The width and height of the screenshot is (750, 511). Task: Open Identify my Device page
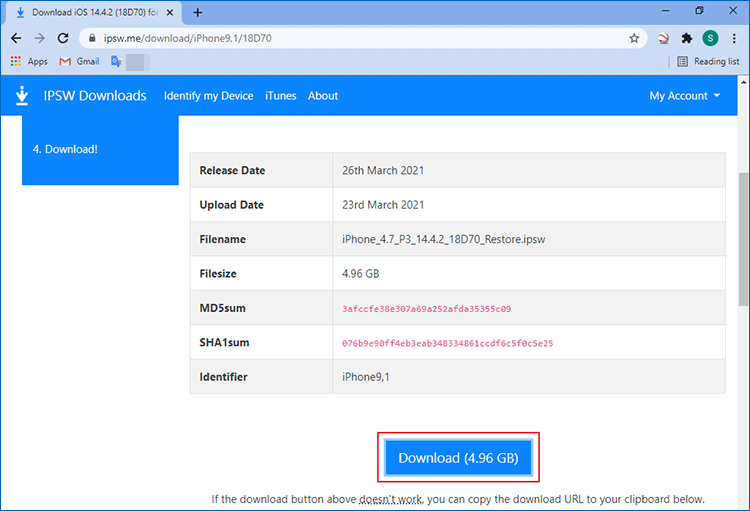pos(209,96)
